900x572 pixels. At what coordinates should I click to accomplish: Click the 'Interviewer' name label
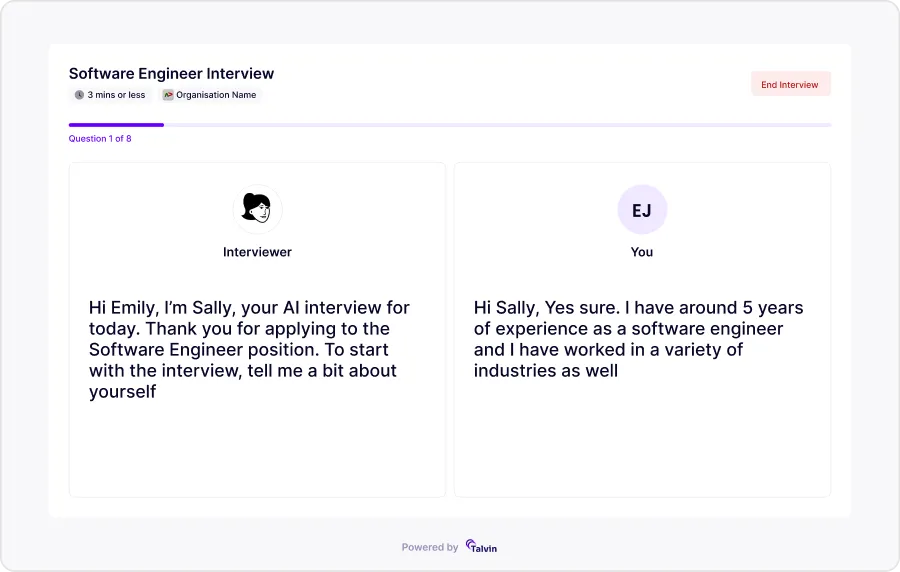[x=257, y=252]
